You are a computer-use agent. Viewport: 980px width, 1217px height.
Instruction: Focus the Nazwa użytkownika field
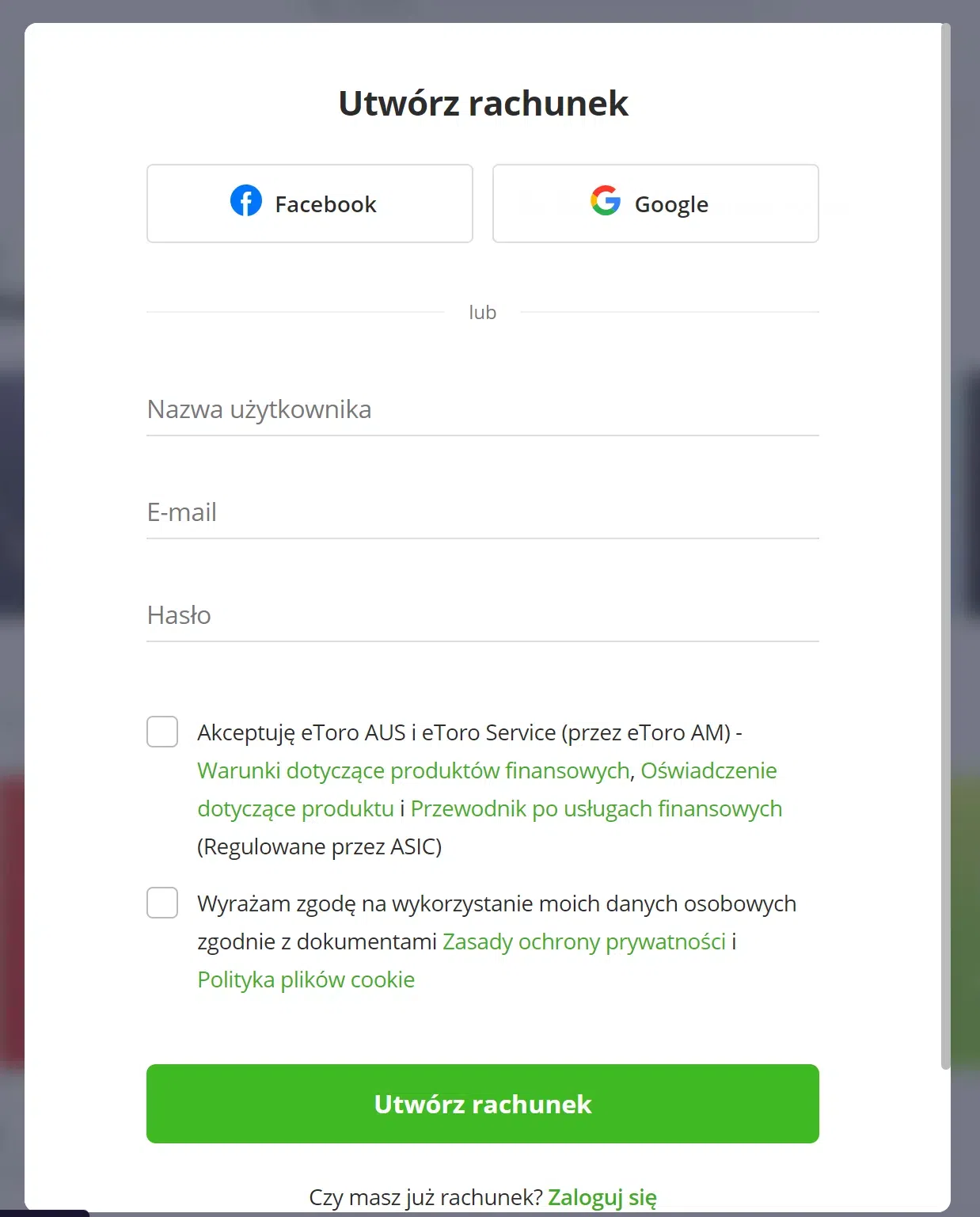pyautogui.click(x=483, y=409)
